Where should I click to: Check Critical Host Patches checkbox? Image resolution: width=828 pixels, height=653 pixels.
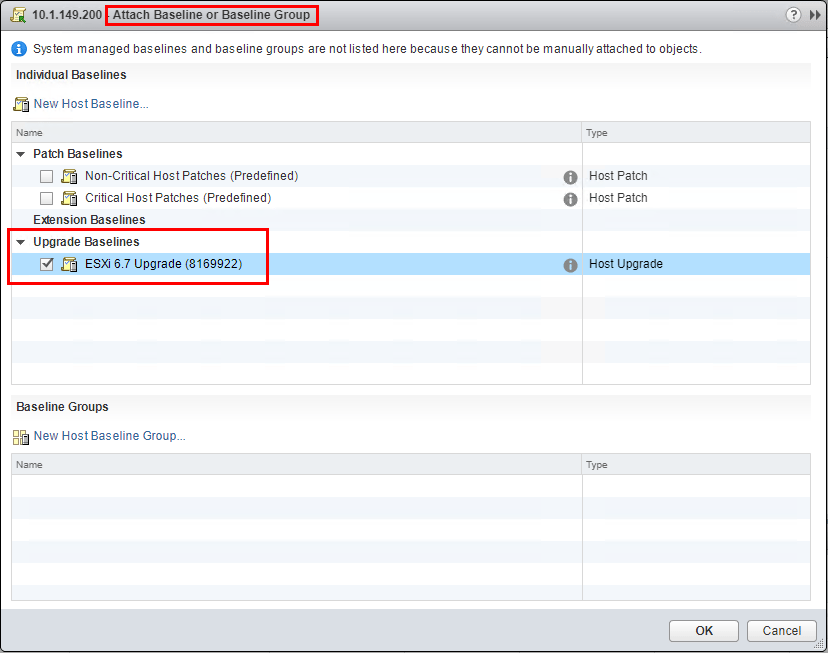coord(46,198)
